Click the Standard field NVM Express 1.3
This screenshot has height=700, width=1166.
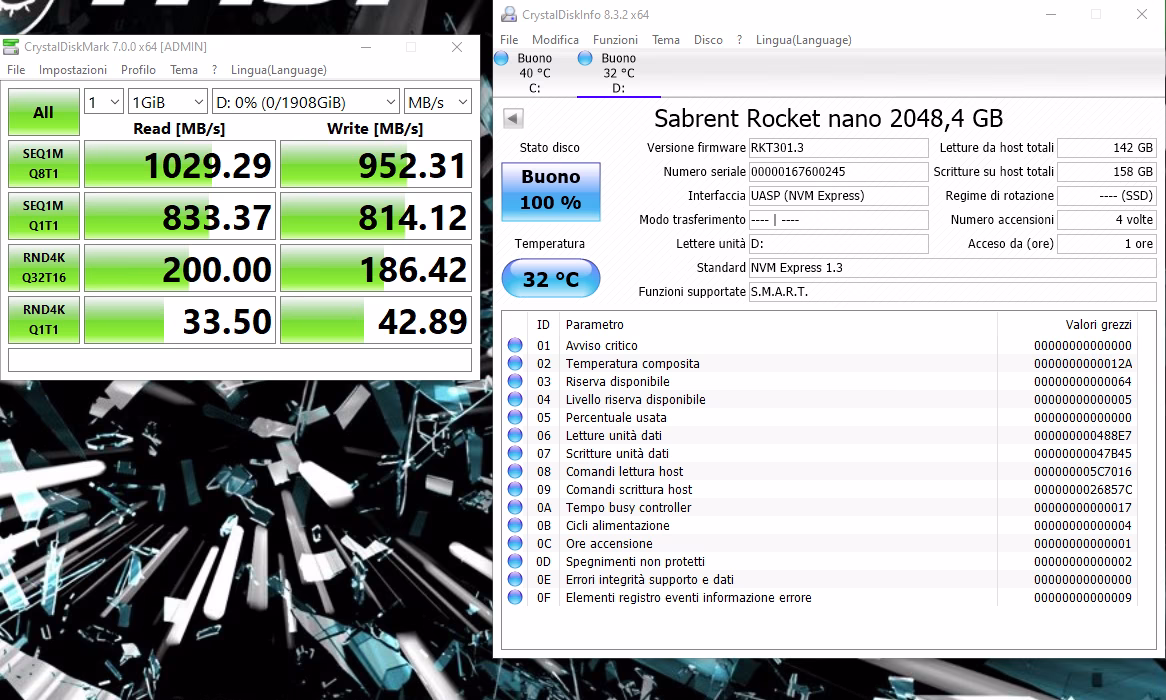tap(953, 268)
